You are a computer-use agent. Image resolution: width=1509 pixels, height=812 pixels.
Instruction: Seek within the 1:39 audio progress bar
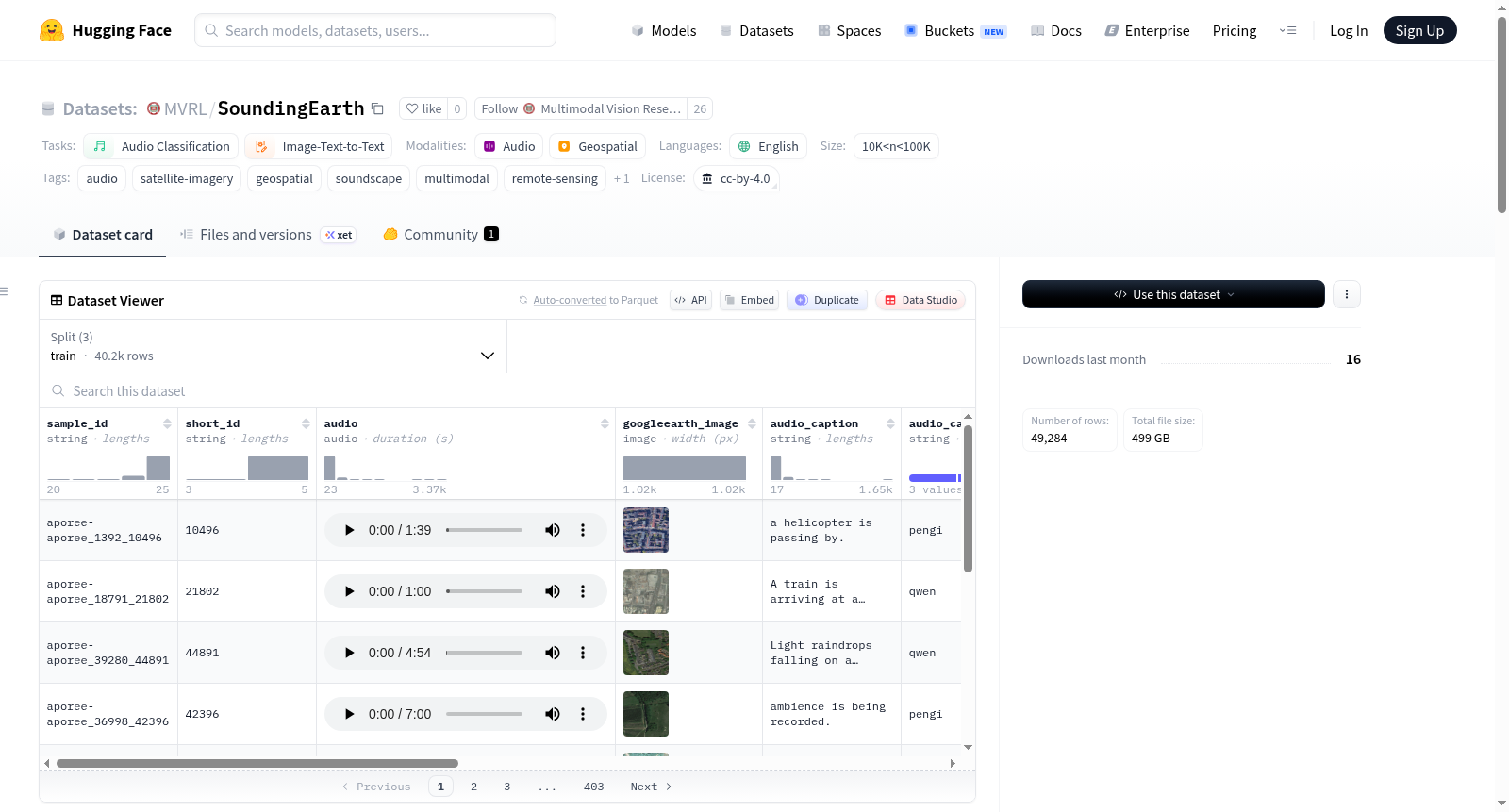[484, 530]
